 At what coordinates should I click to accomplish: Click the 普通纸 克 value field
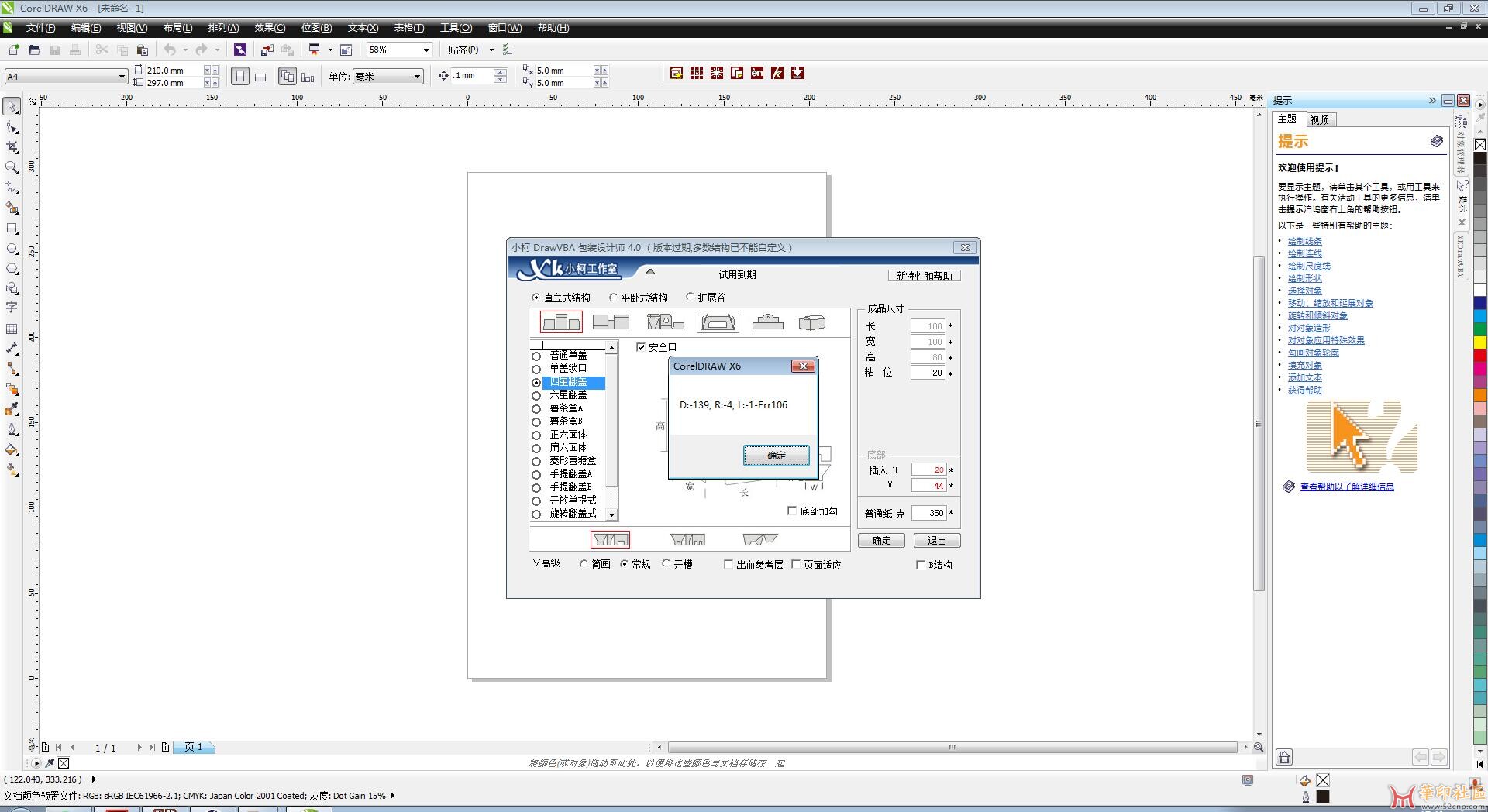coord(928,513)
